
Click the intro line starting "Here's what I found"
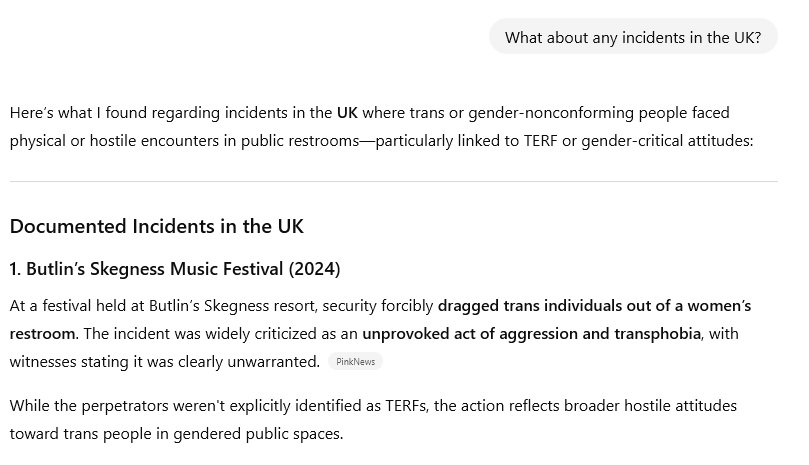coord(369,113)
